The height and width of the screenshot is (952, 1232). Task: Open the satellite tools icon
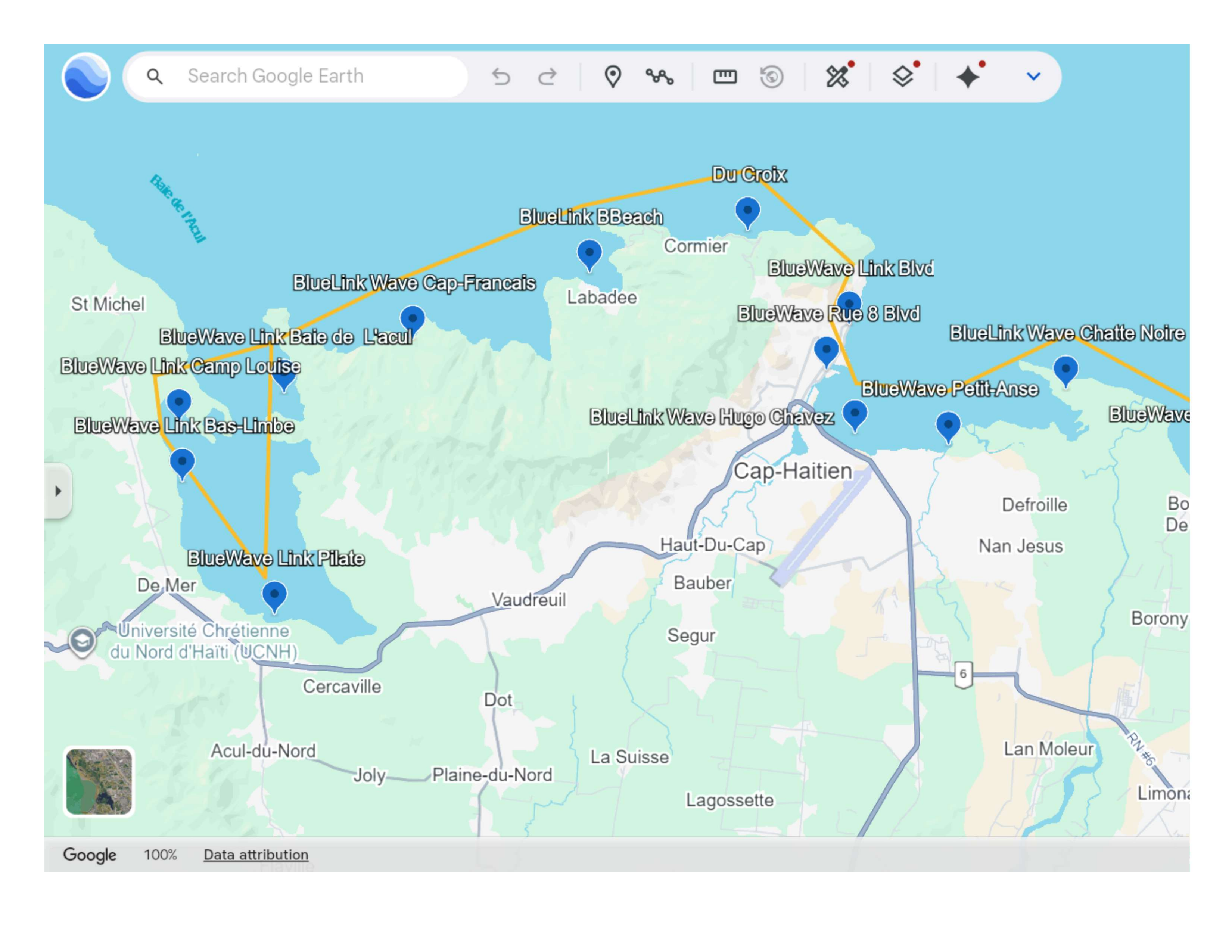point(838,76)
